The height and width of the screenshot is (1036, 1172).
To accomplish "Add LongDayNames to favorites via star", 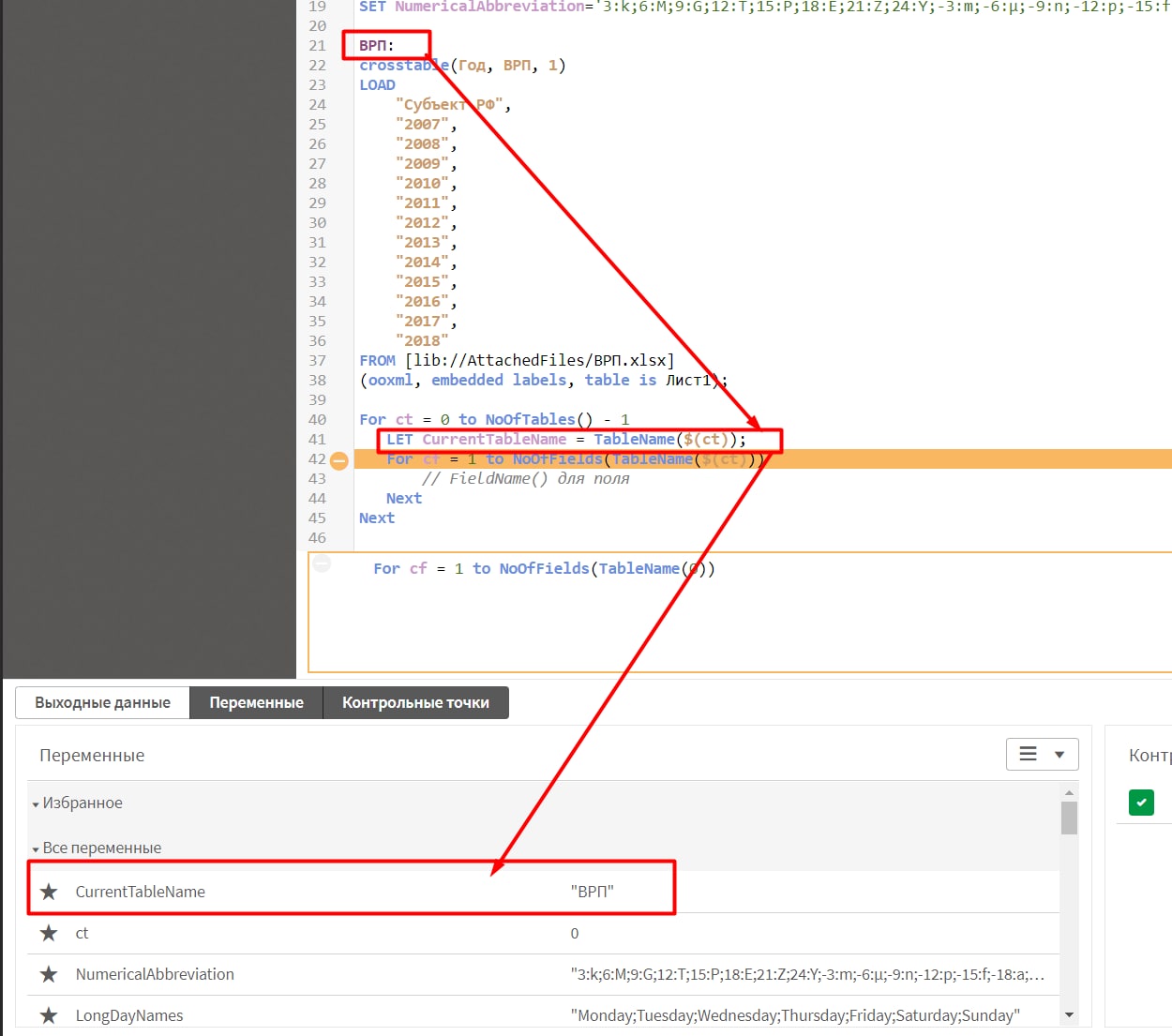I will (x=49, y=1015).
